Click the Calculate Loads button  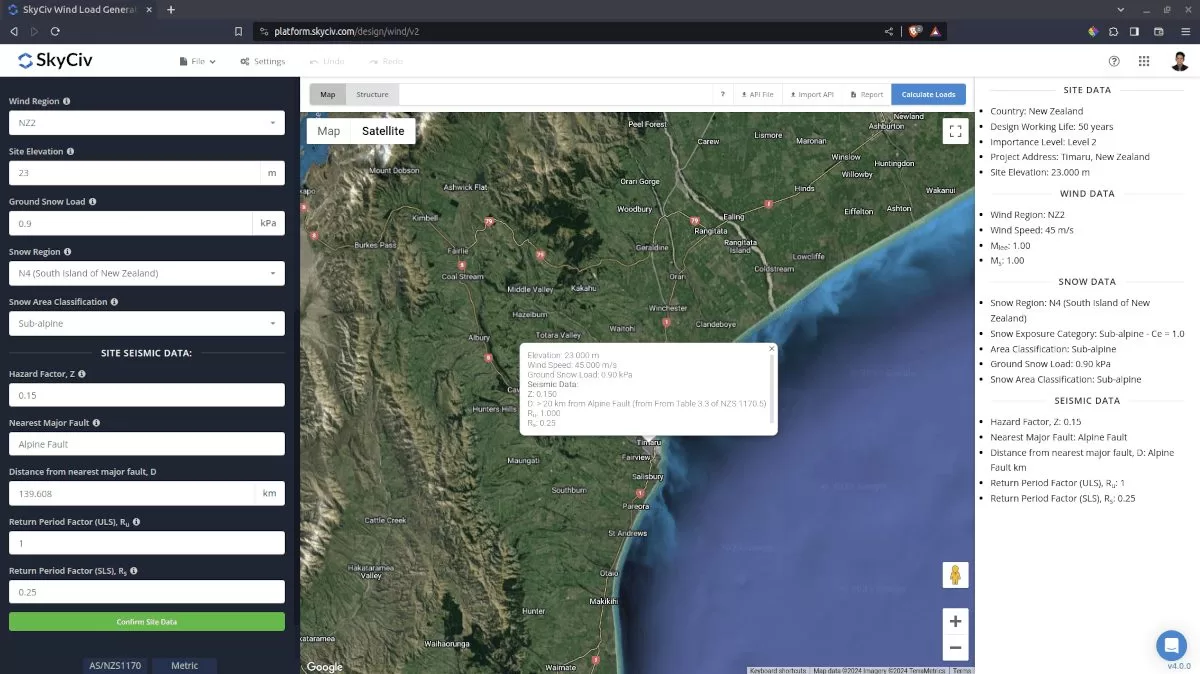pos(928,95)
